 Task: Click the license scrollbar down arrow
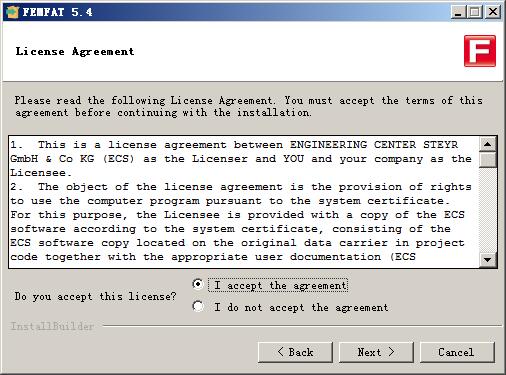click(488, 259)
